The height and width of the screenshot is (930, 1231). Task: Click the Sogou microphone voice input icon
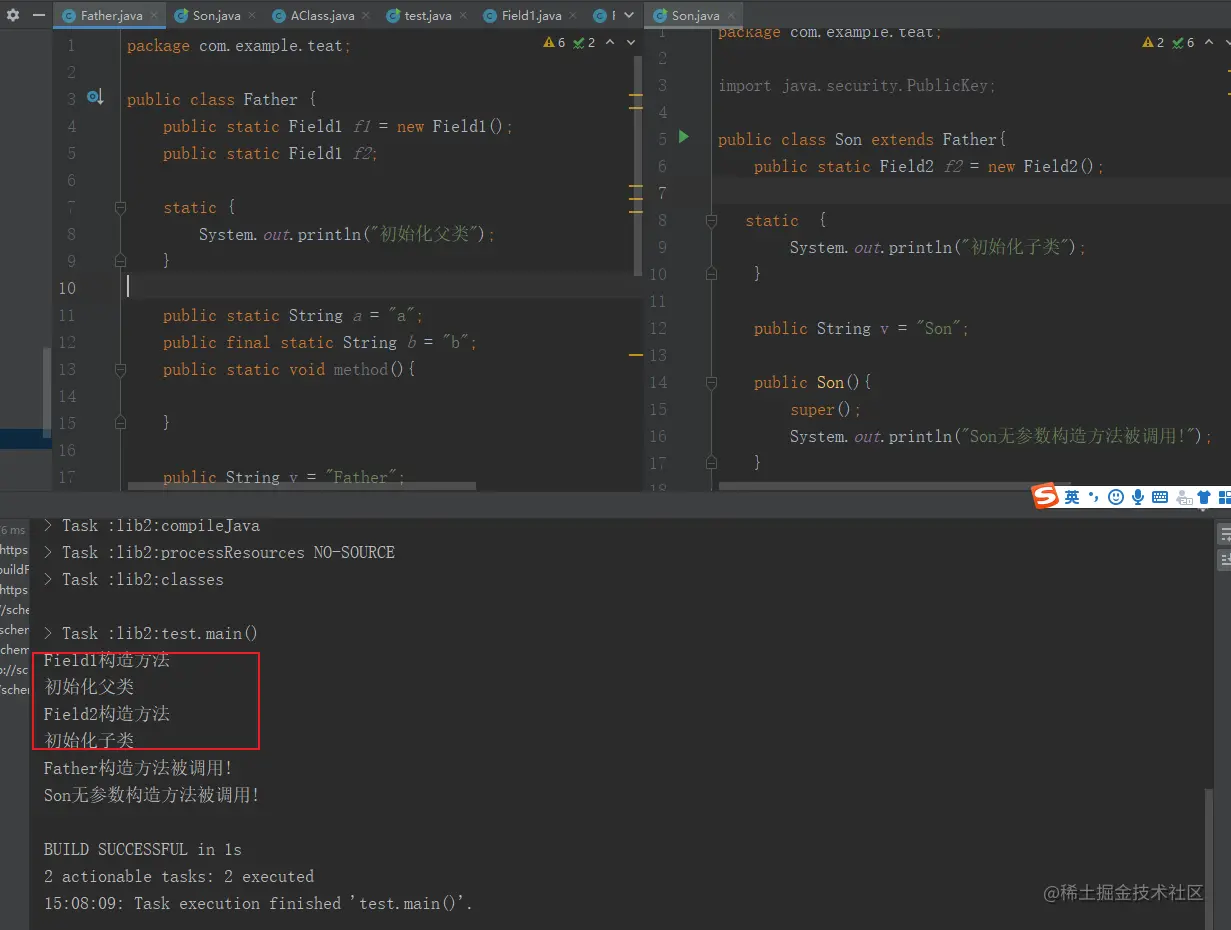[1138, 497]
